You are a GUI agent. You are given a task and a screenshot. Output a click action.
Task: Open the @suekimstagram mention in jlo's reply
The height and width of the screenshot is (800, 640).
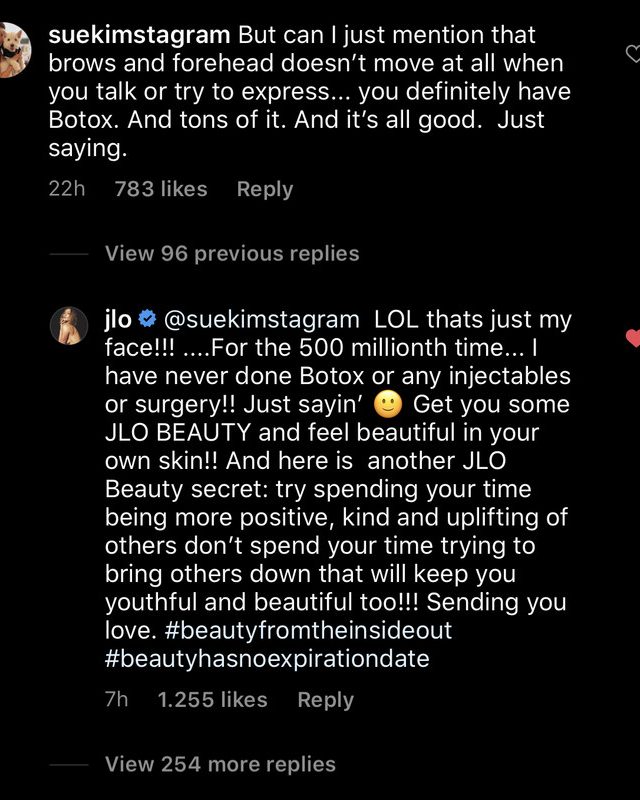(x=260, y=321)
